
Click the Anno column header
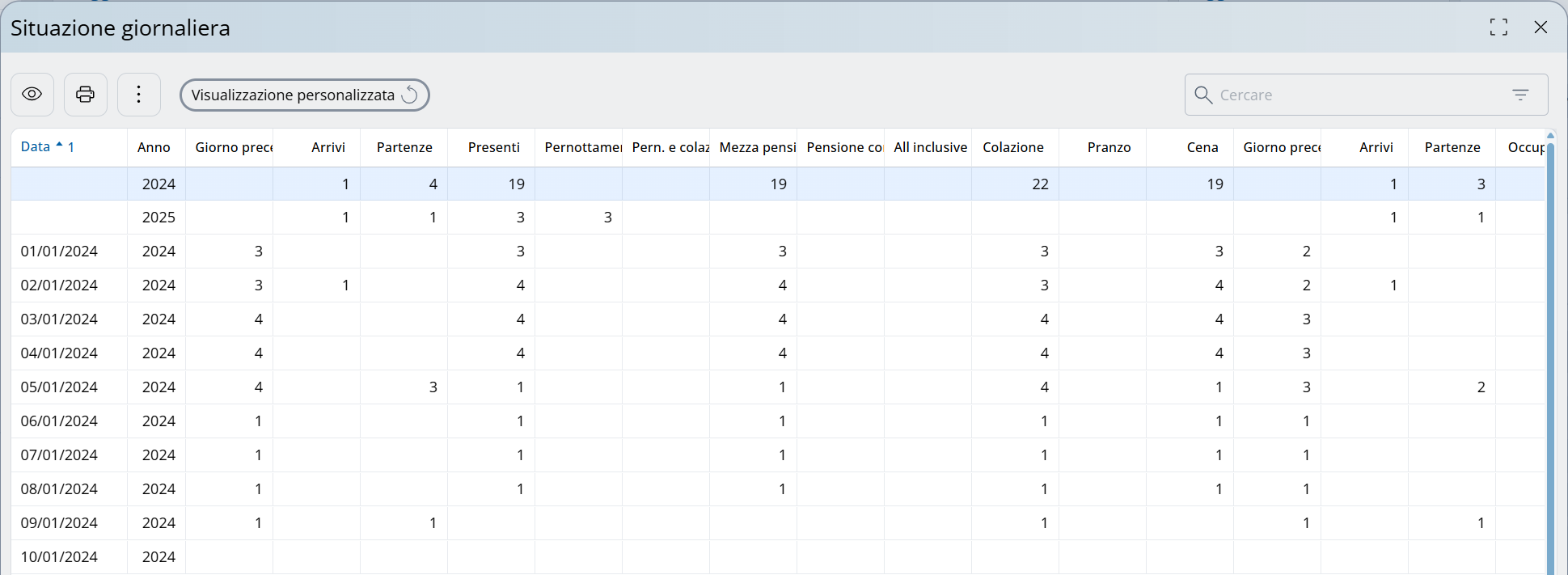coord(154,147)
